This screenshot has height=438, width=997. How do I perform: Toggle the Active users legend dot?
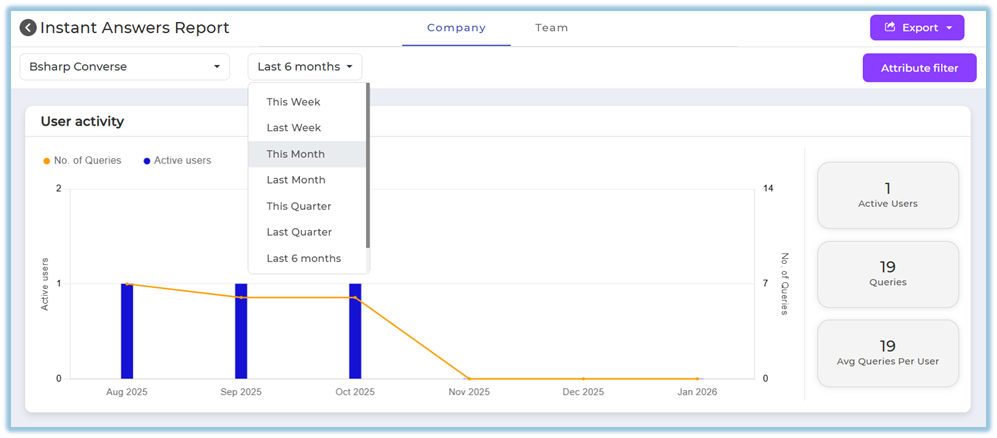point(147,161)
